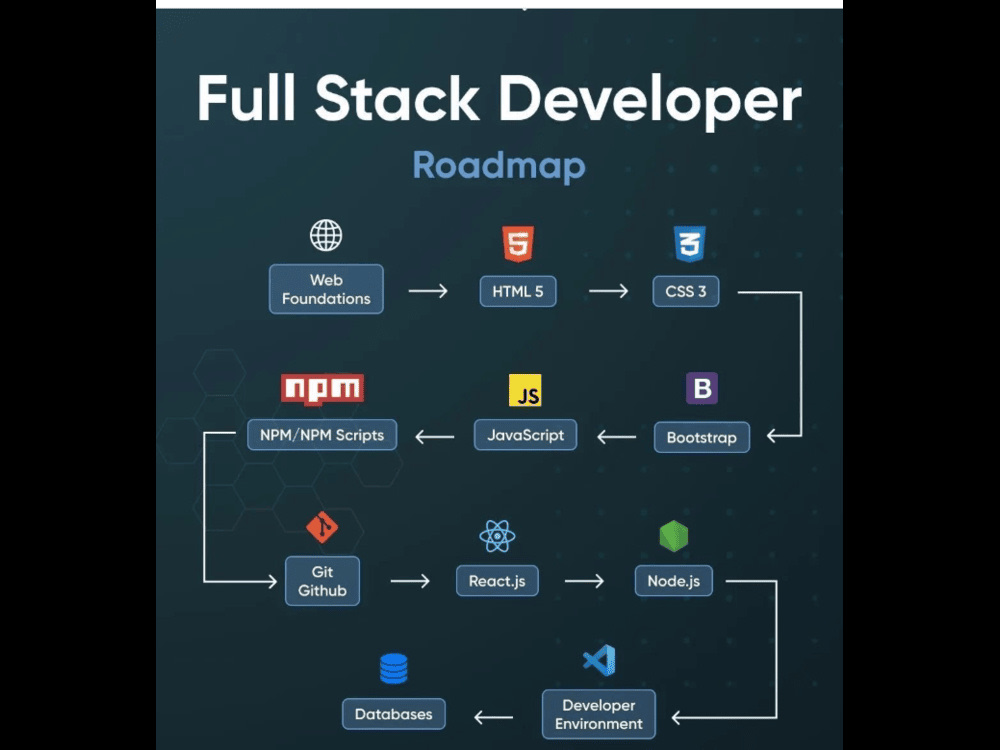The image size is (1000, 750).
Task: Select the JavaScript box
Action: (x=526, y=435)
